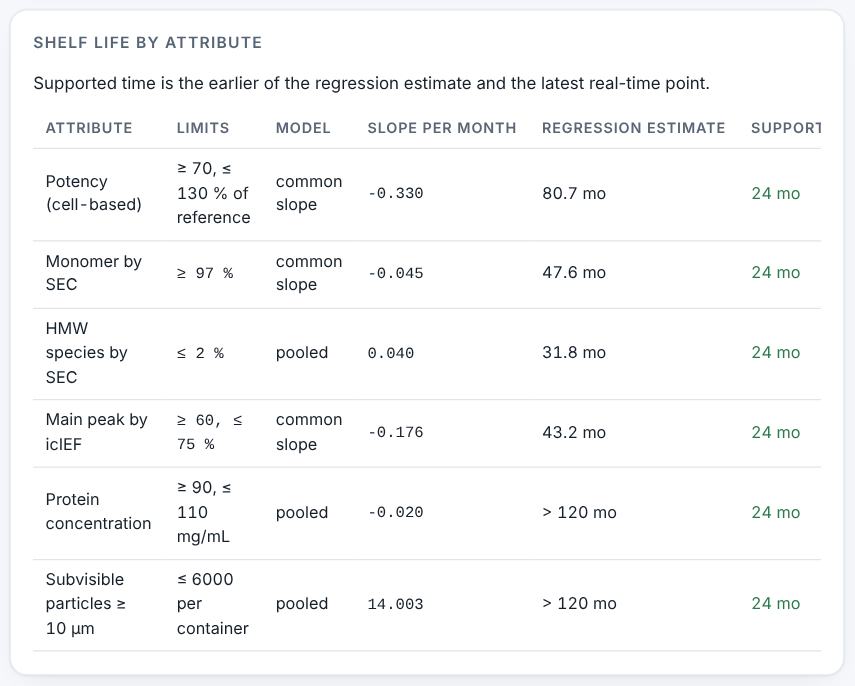The height and width of the screenshot is (686, 855).
Task: Select the Potency (cell-based) row label
Action: point(94,193)
